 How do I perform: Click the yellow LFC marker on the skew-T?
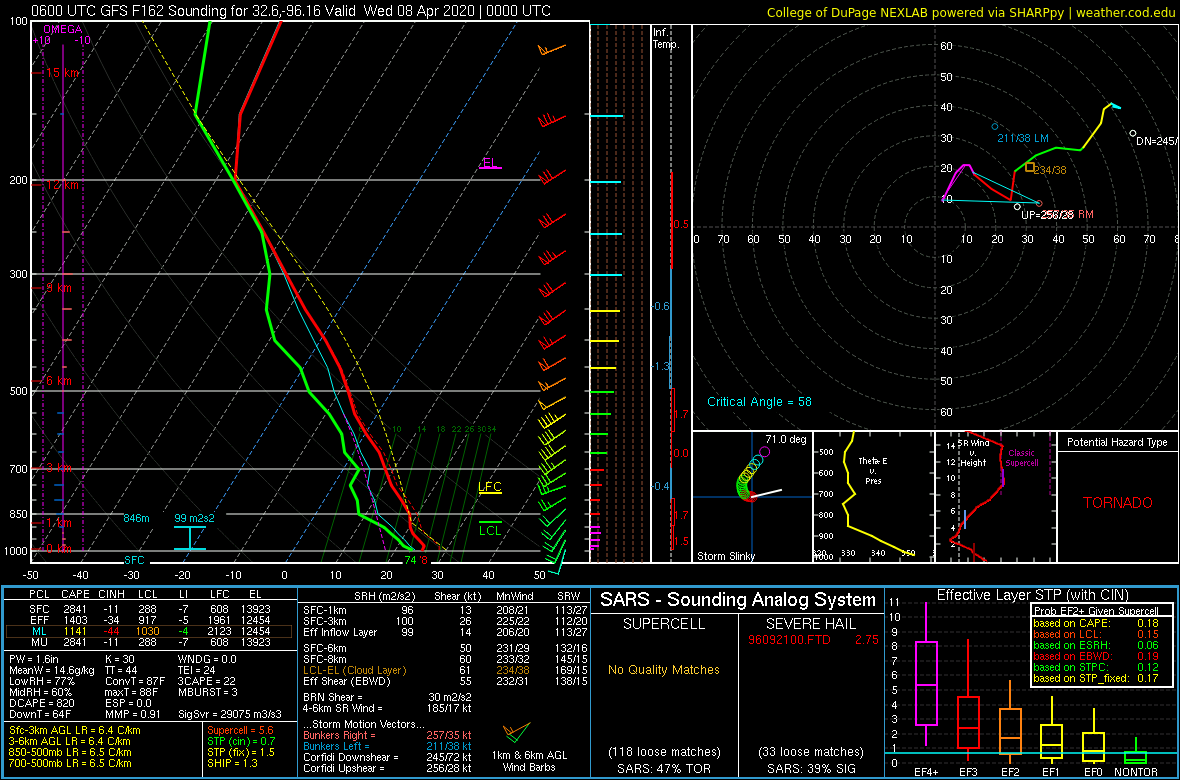tap(490, 488)
